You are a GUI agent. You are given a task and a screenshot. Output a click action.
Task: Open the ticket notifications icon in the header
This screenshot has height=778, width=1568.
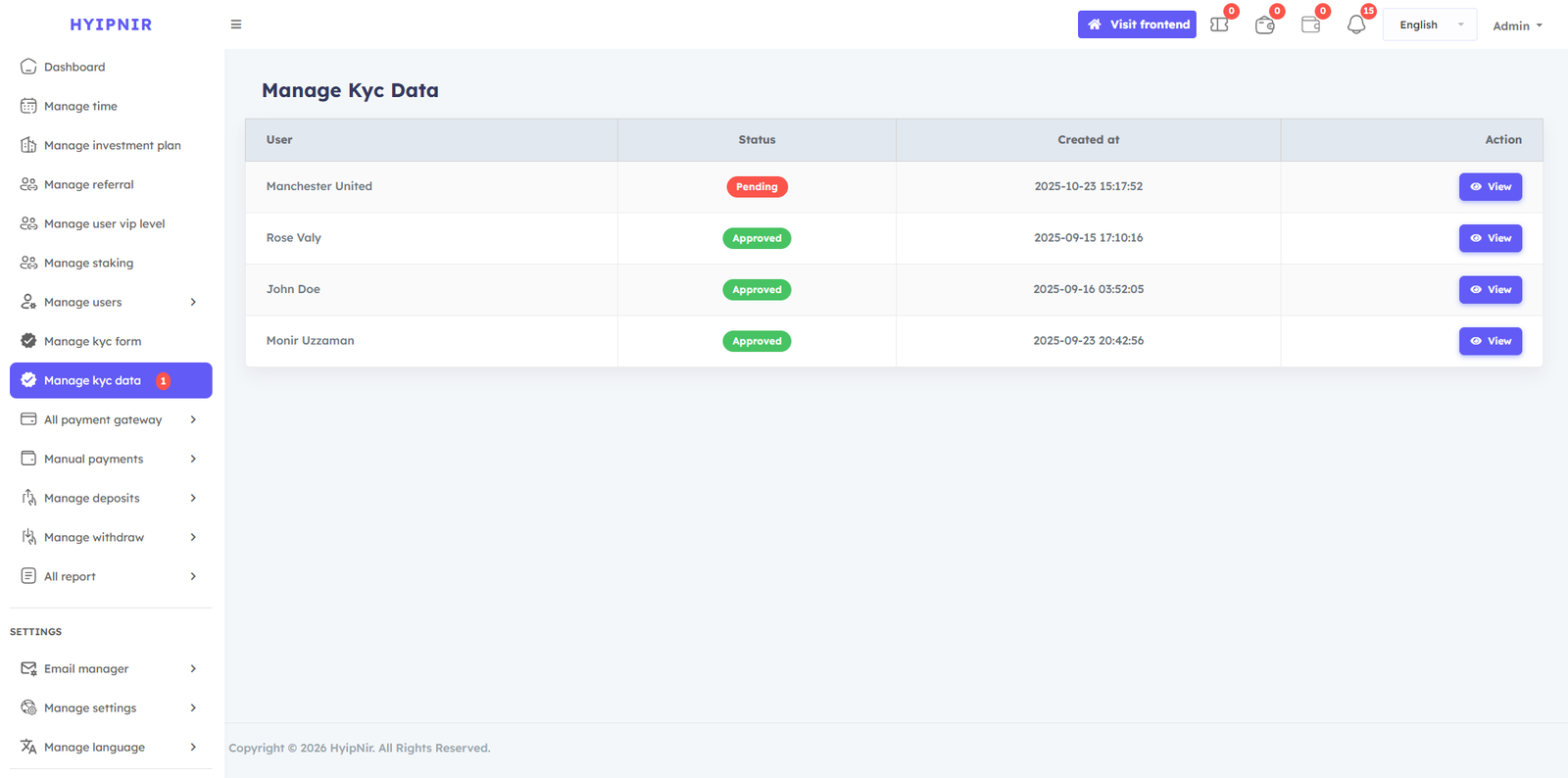pyautogui.click(x=1219, y=24)
